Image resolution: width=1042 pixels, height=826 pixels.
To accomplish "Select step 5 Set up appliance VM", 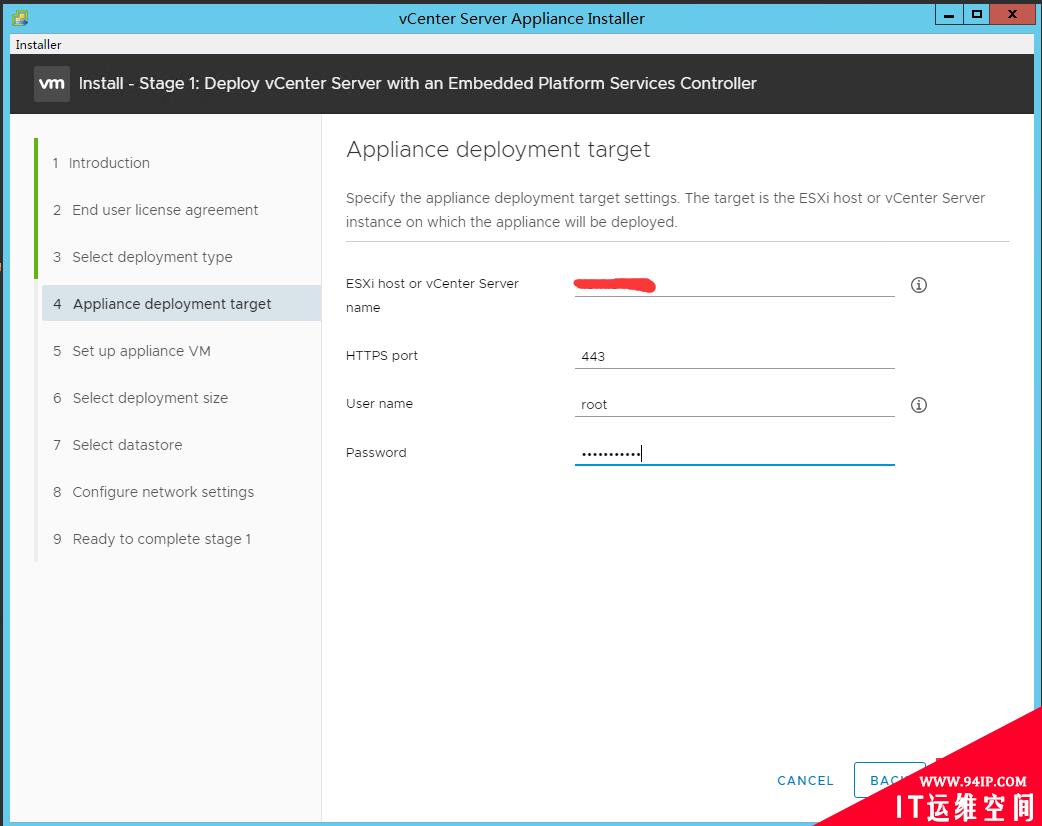I will (x=132, y=351).
